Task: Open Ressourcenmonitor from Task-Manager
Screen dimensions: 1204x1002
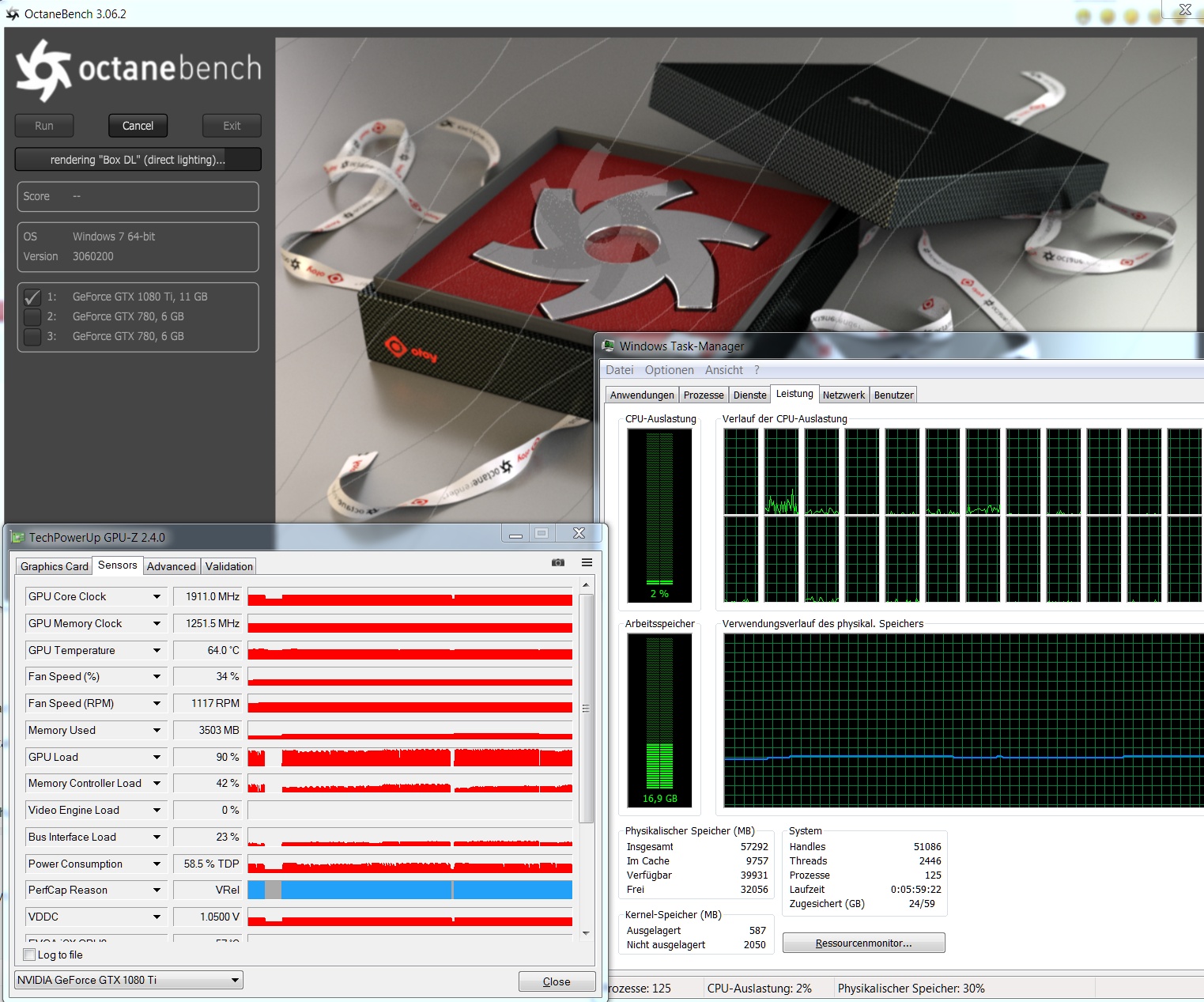Action: coord(864,943)
